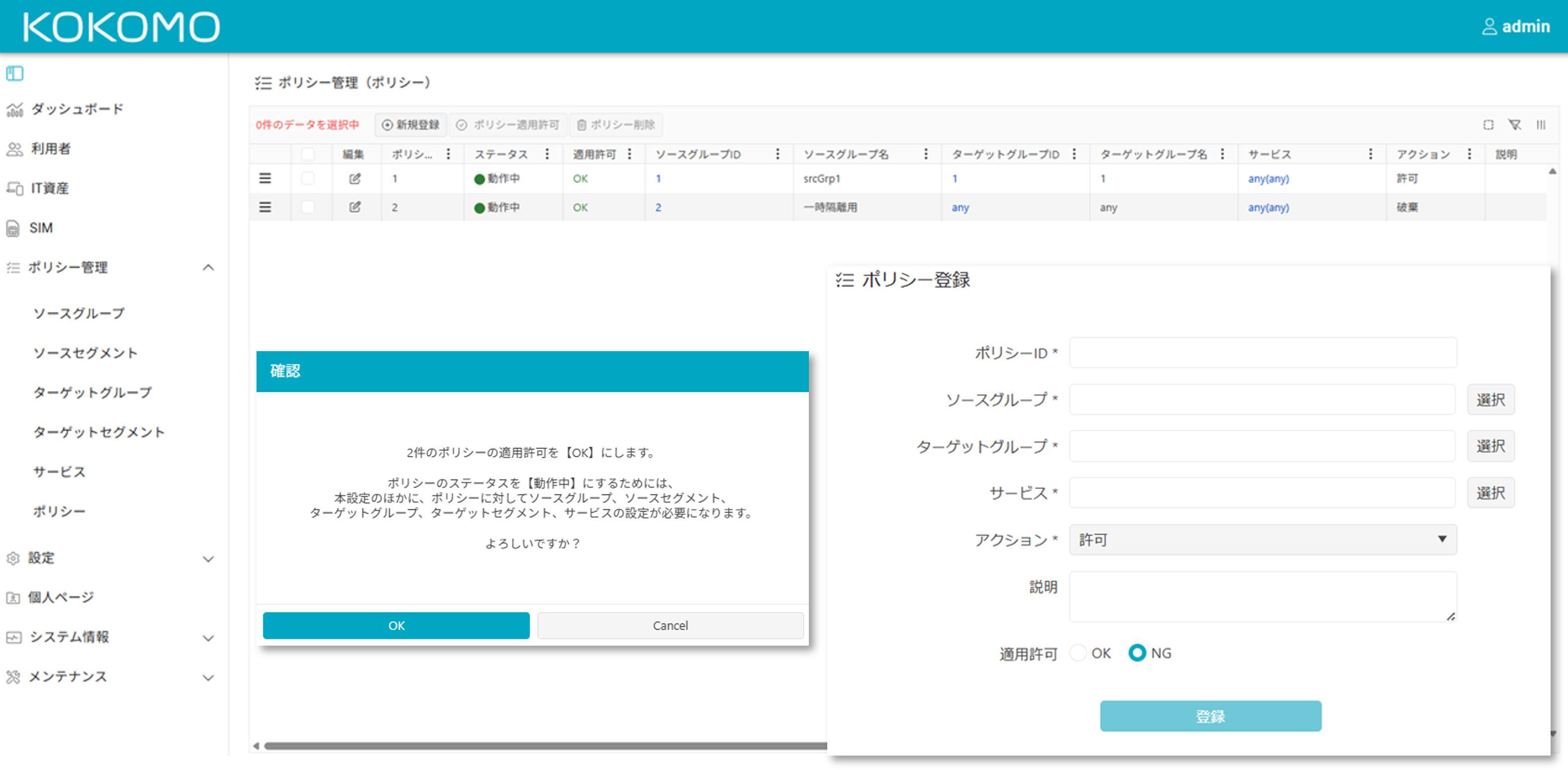Open the edit pencil icon for policy 1
1568x770 pixels.
[x=355, y=179]
